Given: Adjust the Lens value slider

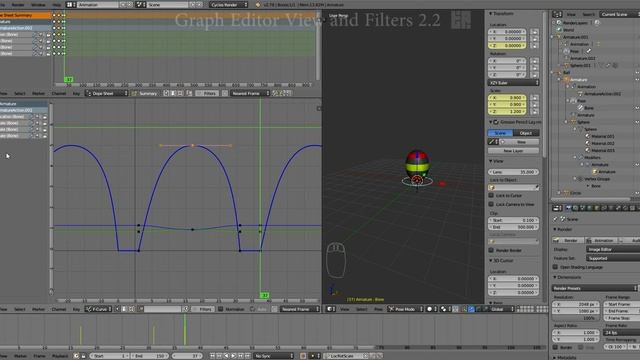Looking at the screenshot, I should (x=513, y=172).
